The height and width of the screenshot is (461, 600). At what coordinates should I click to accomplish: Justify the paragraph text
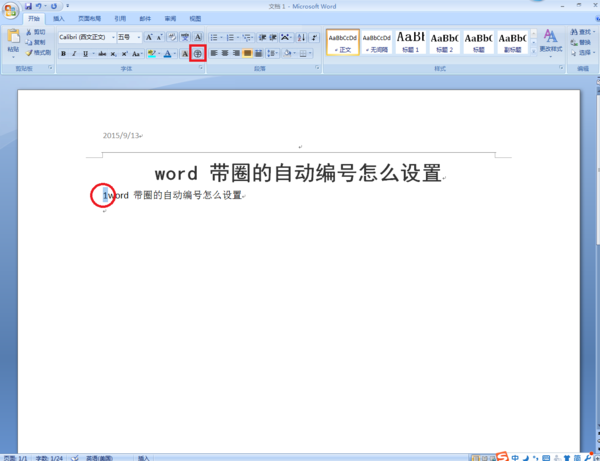(x=247, y=54)
